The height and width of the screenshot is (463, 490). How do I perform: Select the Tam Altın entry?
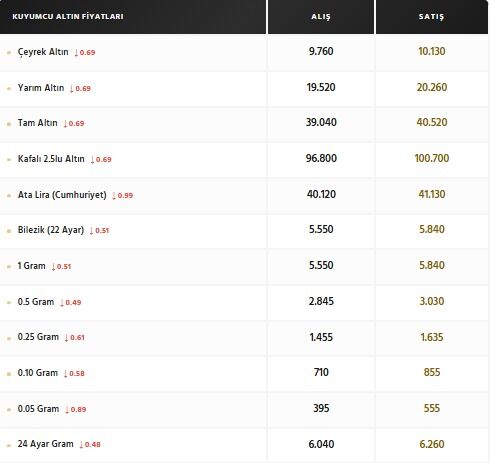[x=37, y=123]
